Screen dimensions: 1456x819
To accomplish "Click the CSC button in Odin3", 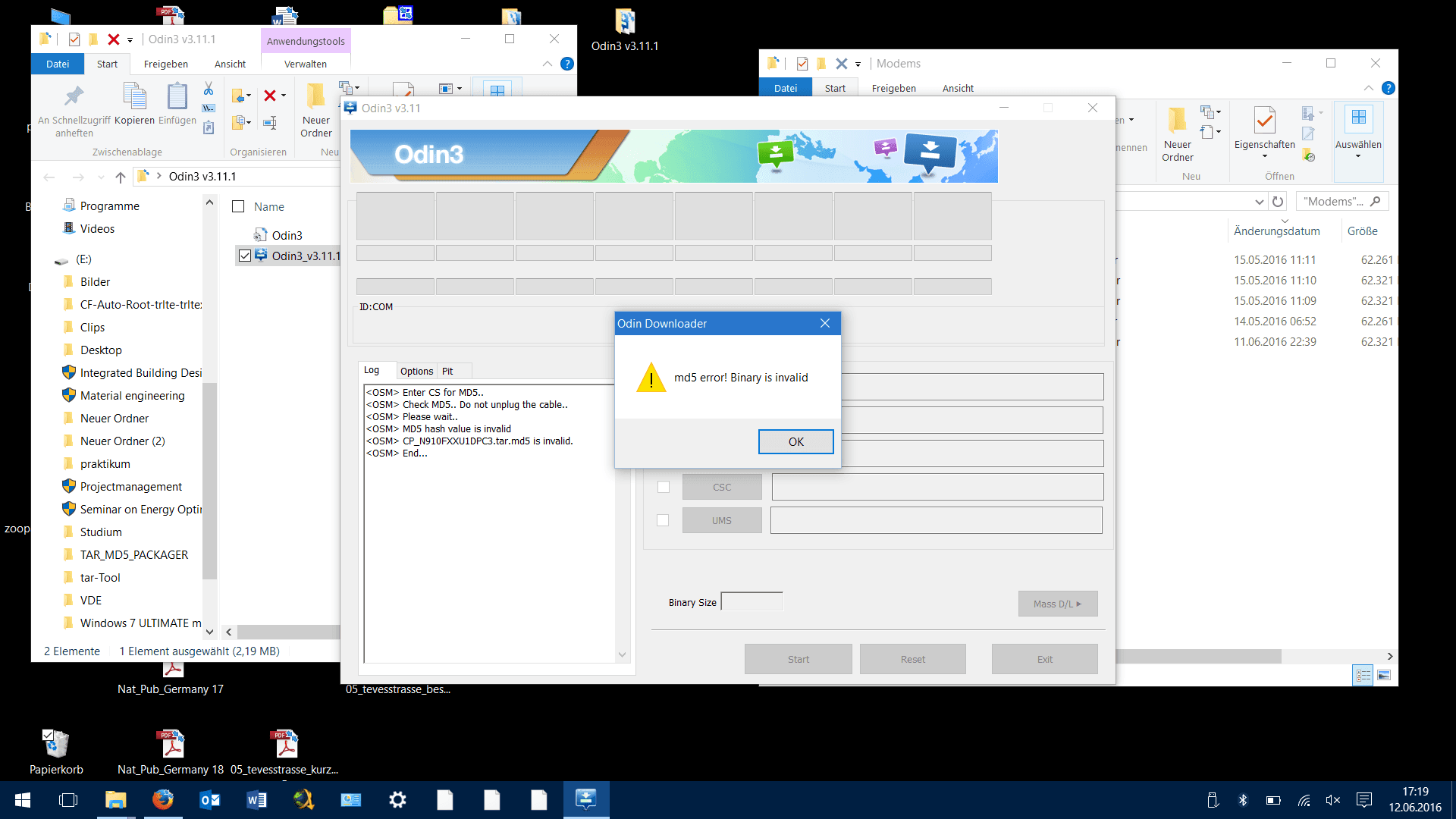I will [722, 487].
